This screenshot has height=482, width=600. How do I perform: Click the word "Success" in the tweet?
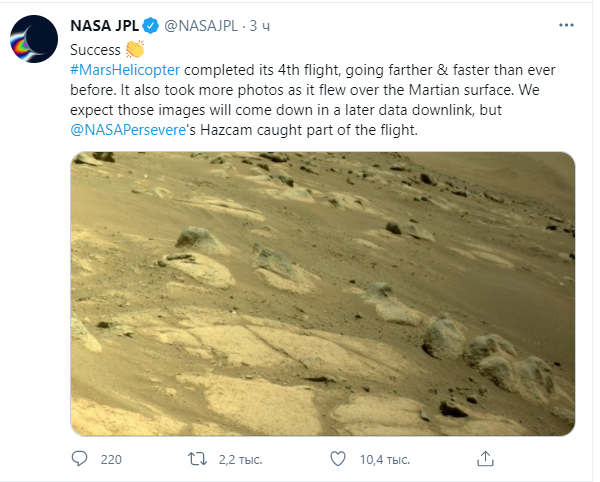pyautogui.click(x=94, y=48)
